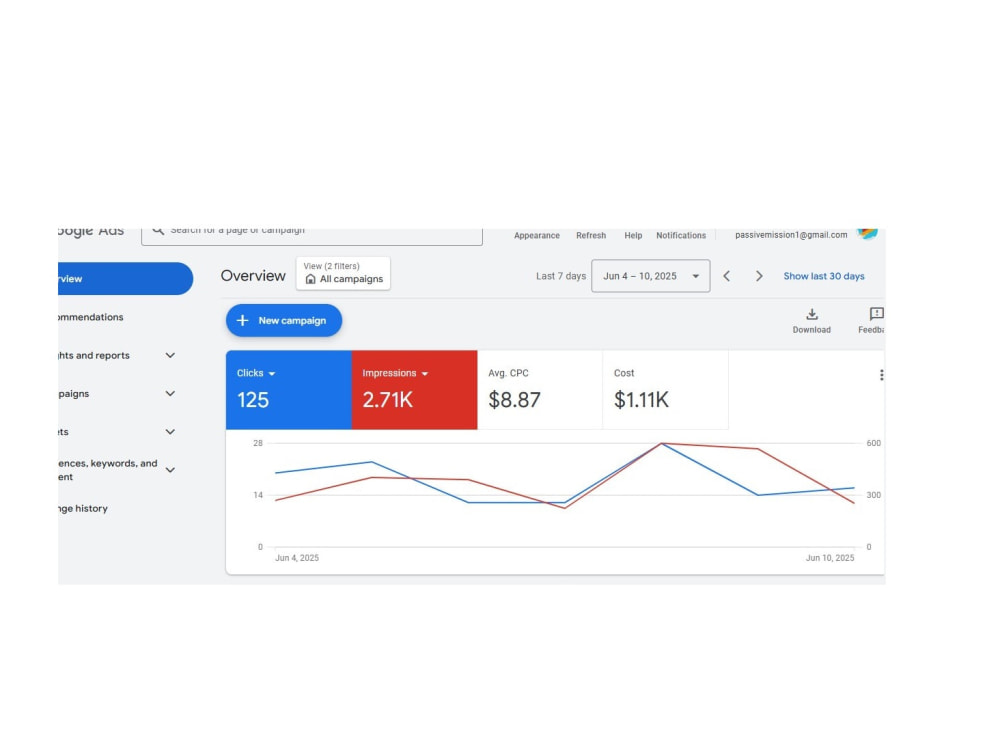The image size is (1000, 750).
Task: Click the Last 7 days label
Action: pyautogui.click(x=561, y=276)
